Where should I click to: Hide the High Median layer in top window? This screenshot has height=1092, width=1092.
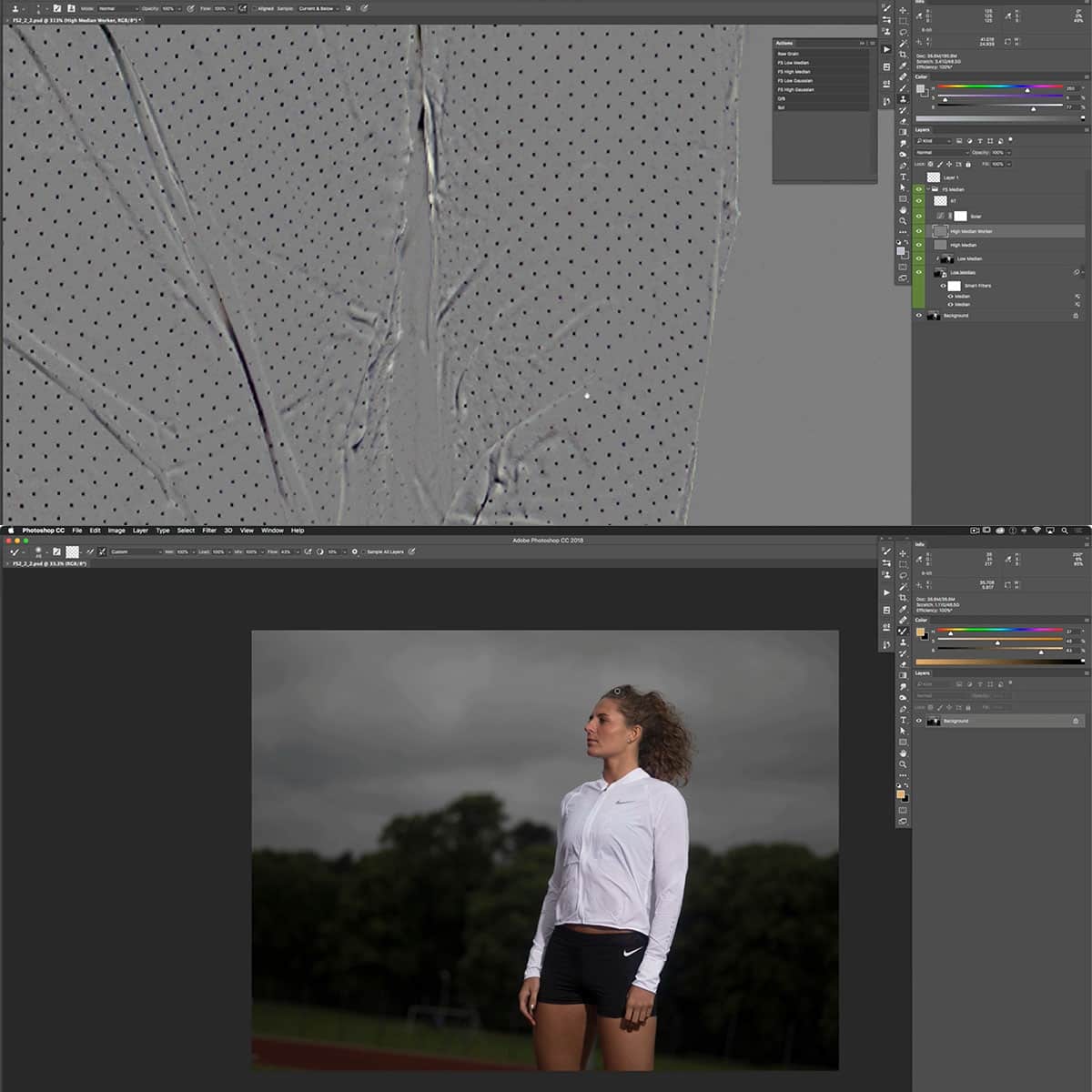(919, 245)
